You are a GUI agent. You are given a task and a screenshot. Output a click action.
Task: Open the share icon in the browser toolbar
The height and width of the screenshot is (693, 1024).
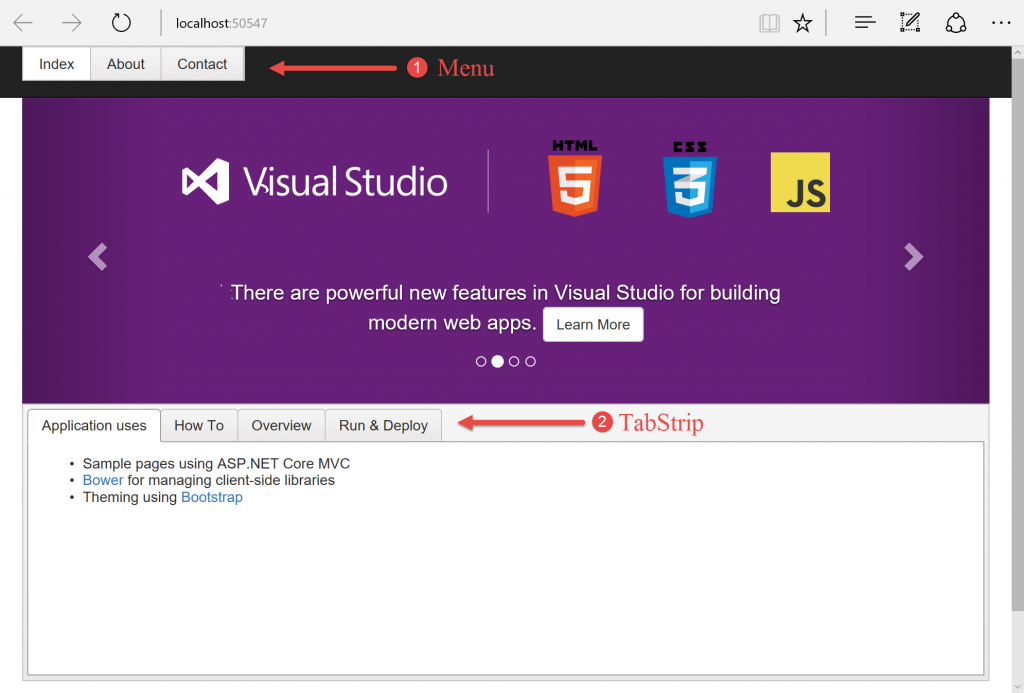(x=955, y=23)
